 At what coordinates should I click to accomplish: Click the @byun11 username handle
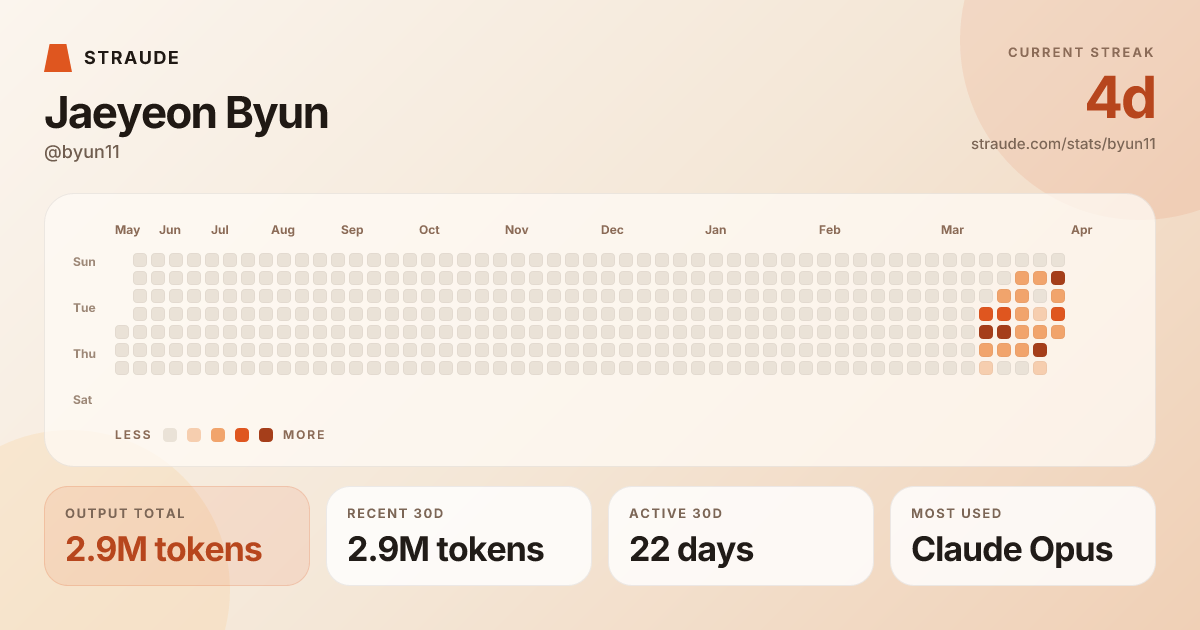point(82,152)
